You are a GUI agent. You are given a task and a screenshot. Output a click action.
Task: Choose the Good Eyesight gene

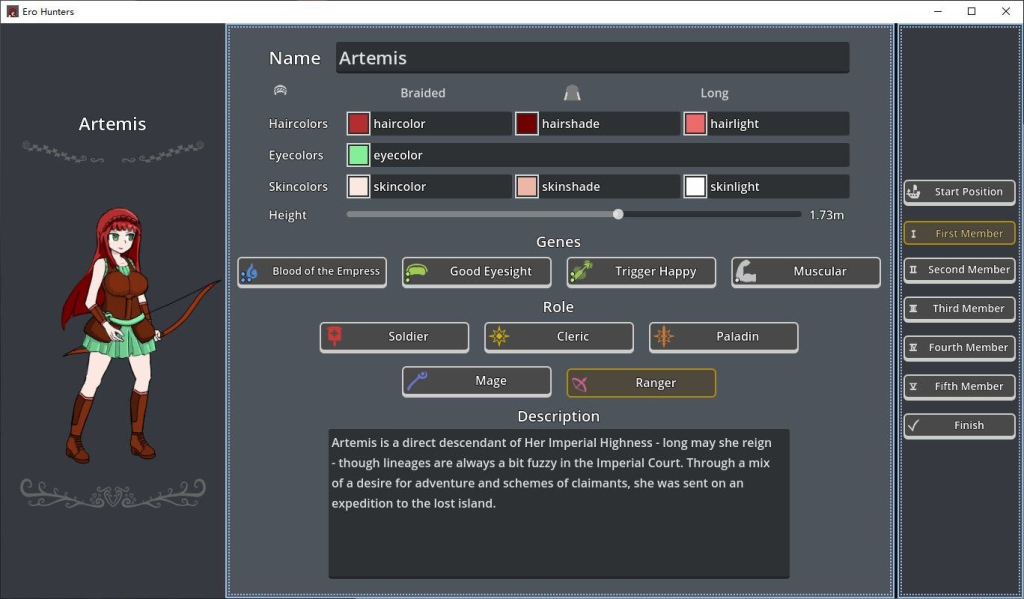(477, 272)
